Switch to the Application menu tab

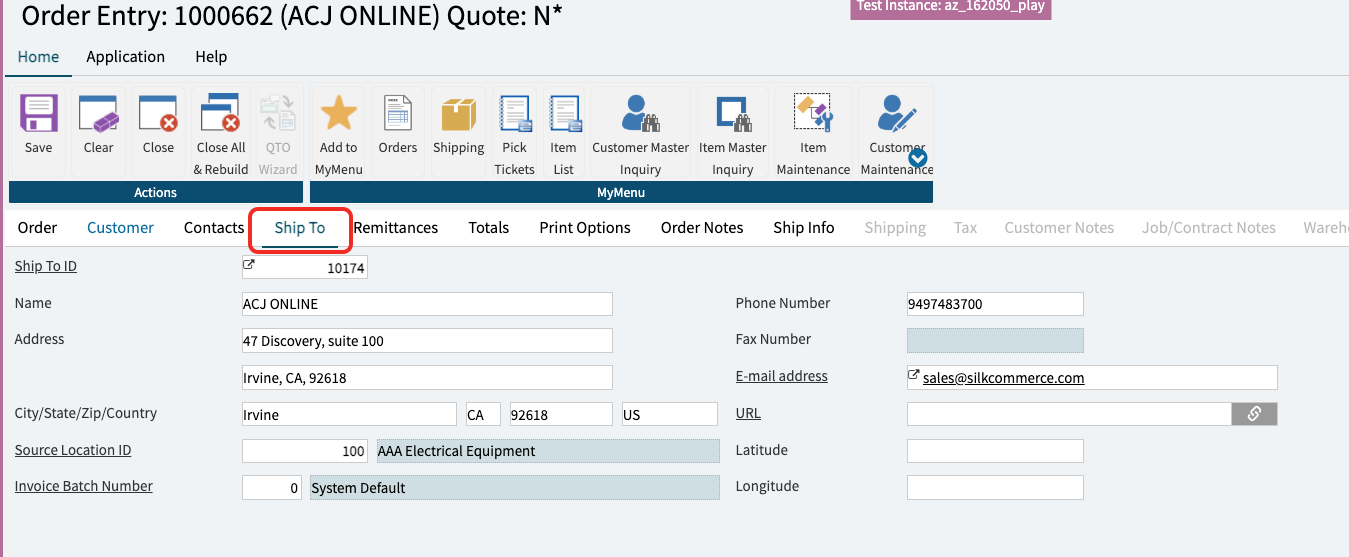coord(125,57)
